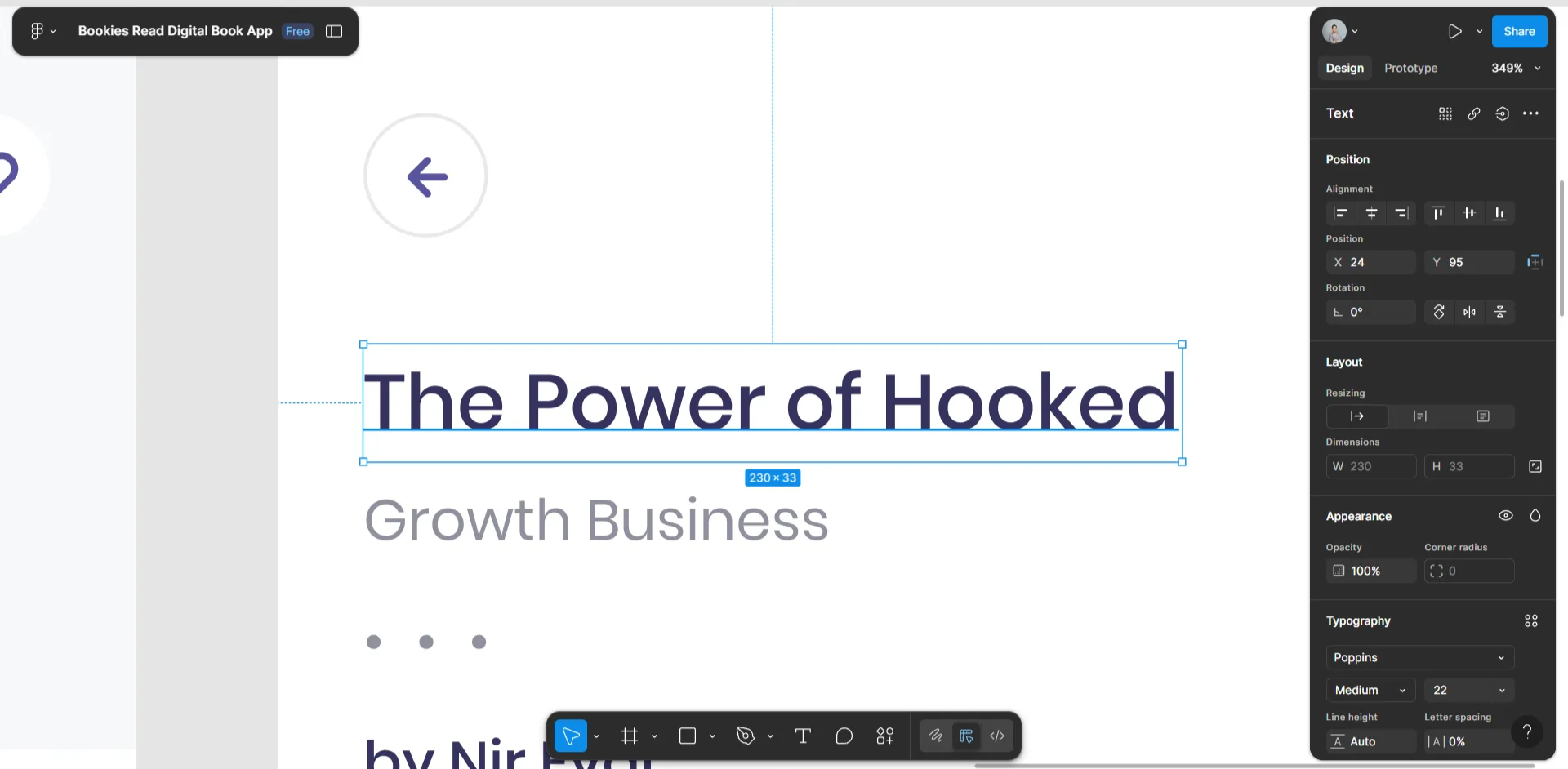Click the Y position field
This screenshot has width=1568, height=769.
click(x=1470, y=262)
